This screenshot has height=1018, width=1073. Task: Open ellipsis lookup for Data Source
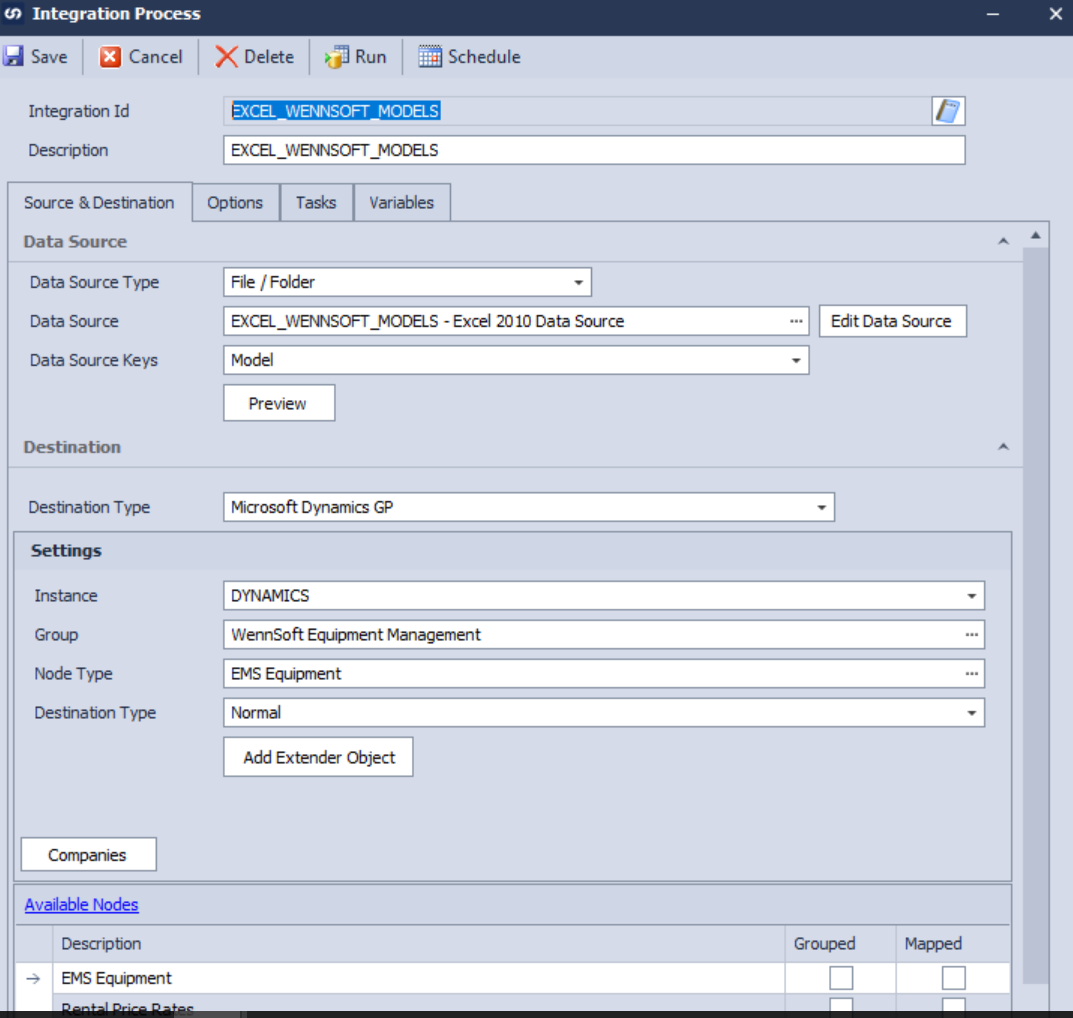pos(796,321)
